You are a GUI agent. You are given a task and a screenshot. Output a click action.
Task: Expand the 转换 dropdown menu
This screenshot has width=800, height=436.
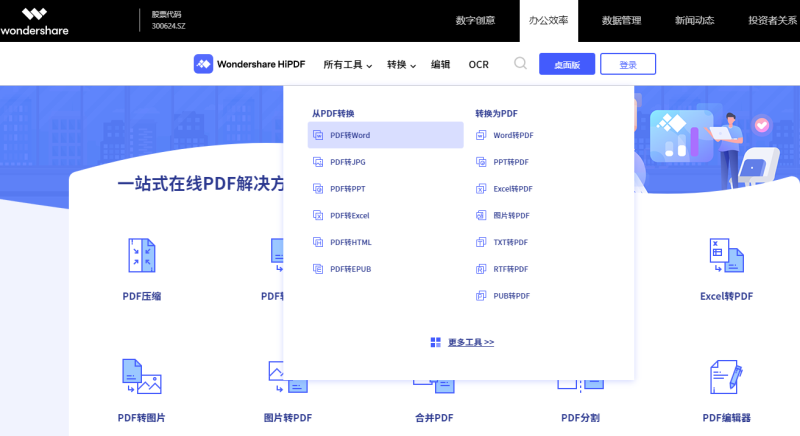(x=402, y=65)
